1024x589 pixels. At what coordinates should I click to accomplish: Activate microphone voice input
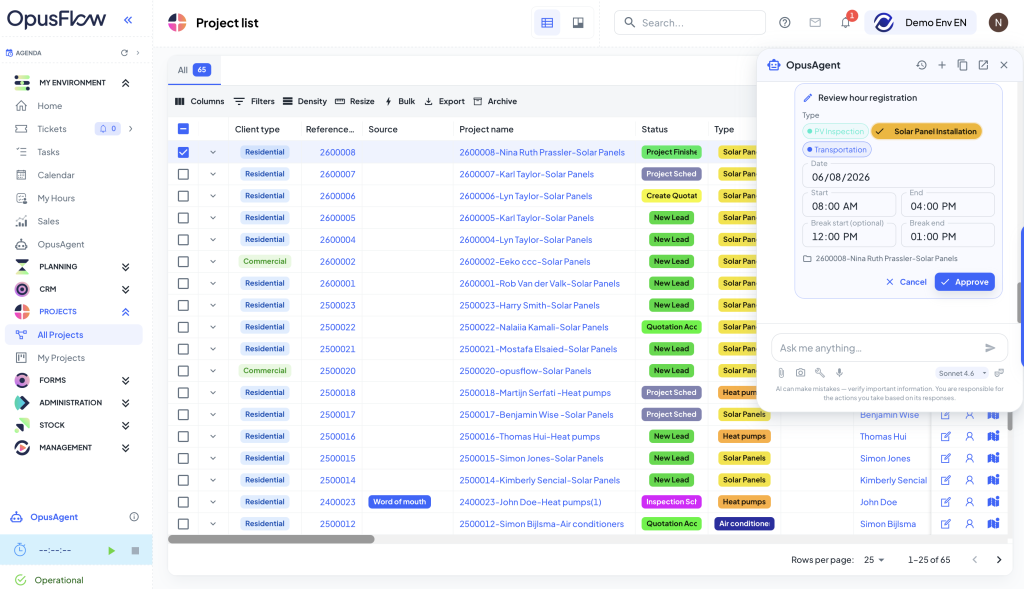(840, 373)
